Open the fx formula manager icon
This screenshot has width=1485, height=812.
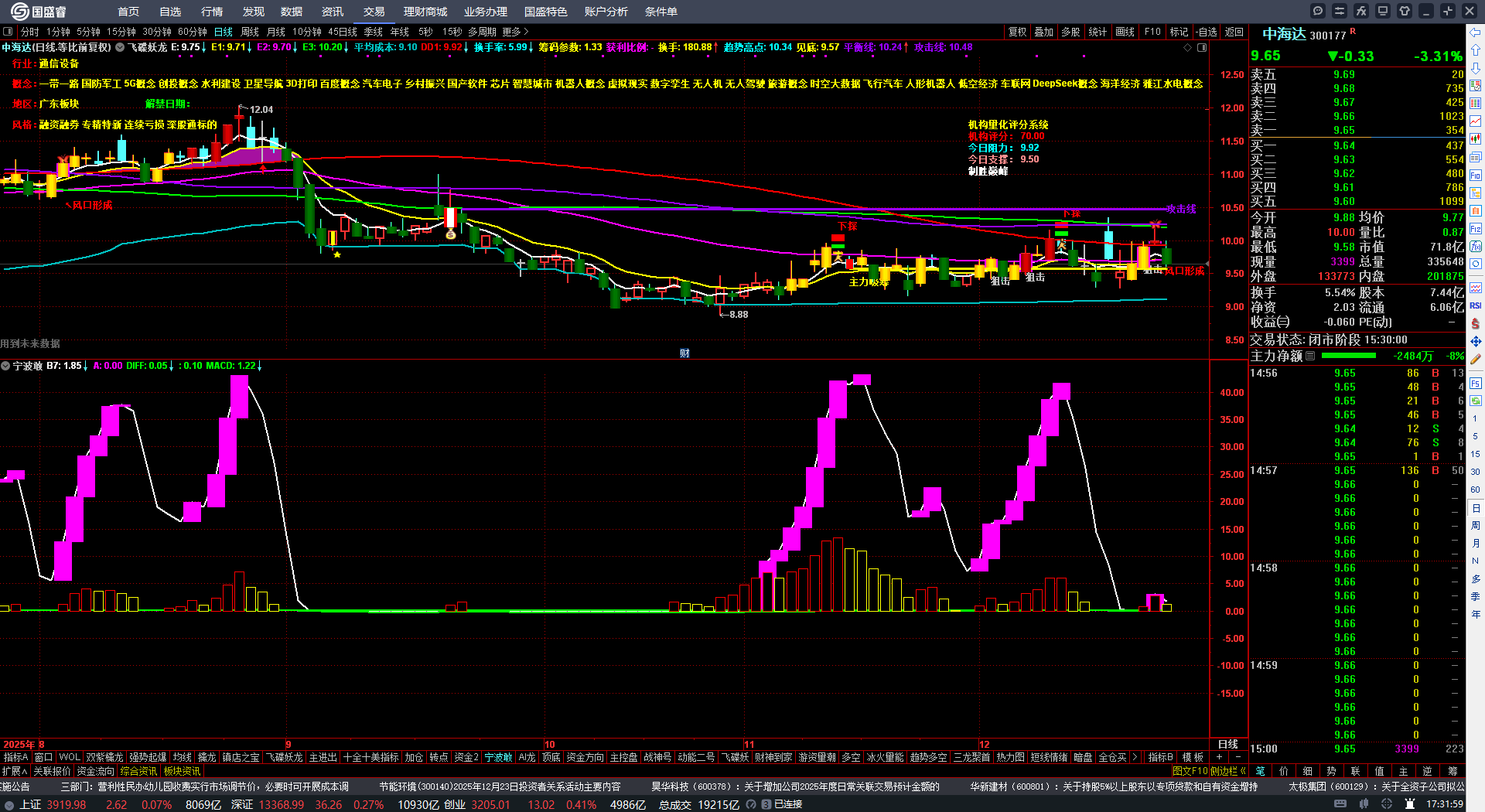pyautogui.click(x=1361, y=11)
